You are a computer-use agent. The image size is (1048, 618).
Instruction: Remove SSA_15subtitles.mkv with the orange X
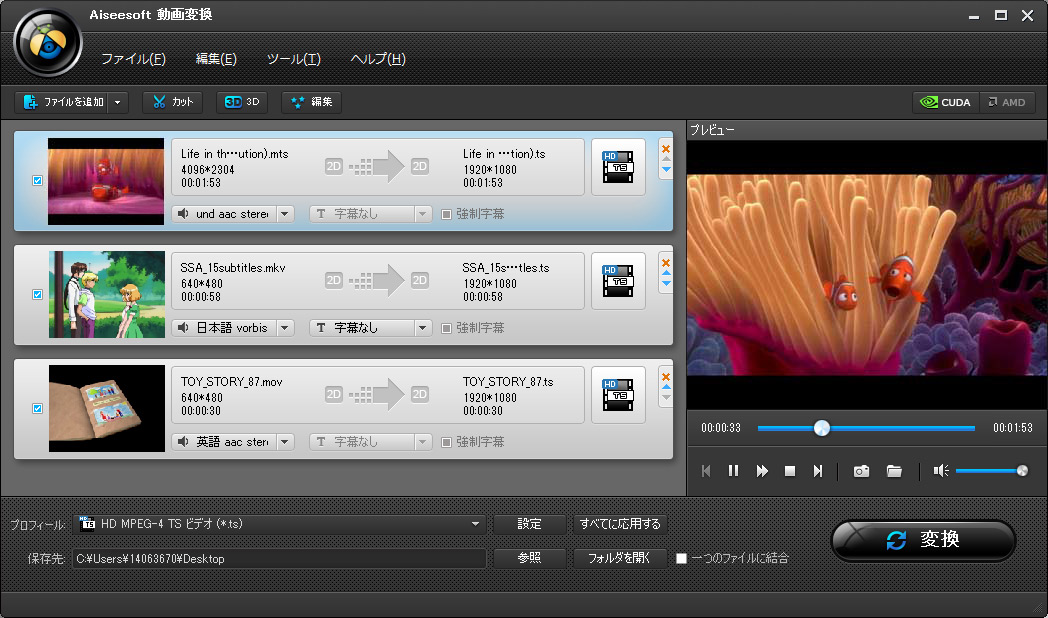tap(666, 263)
